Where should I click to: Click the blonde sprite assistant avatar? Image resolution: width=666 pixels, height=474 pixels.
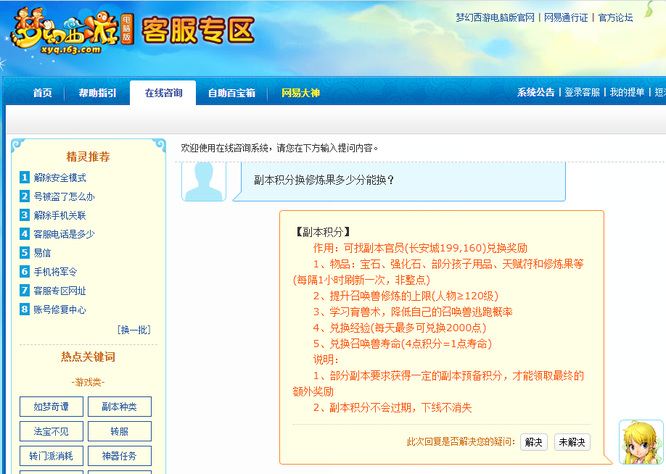[x=641, y=442]
